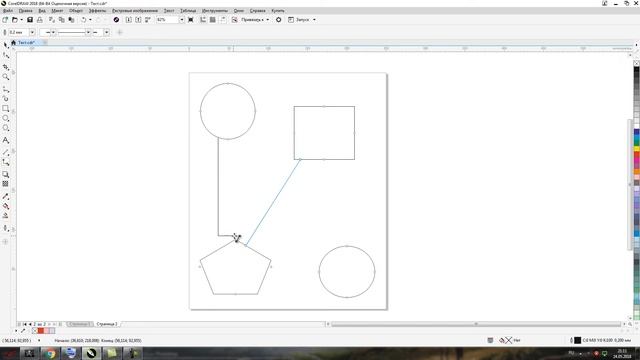640x360 pixels.
Task: Open the Edit menu
Action: coord(25,11)
